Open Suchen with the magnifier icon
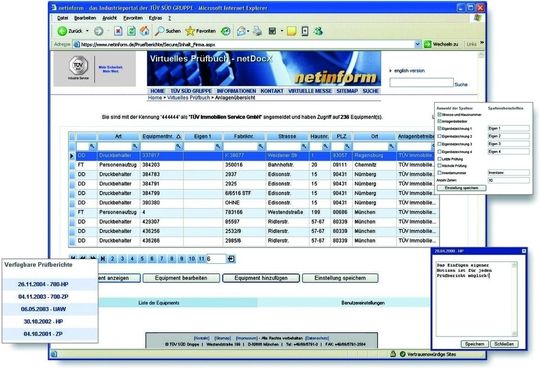540x370 pixels. click(159, 31)
